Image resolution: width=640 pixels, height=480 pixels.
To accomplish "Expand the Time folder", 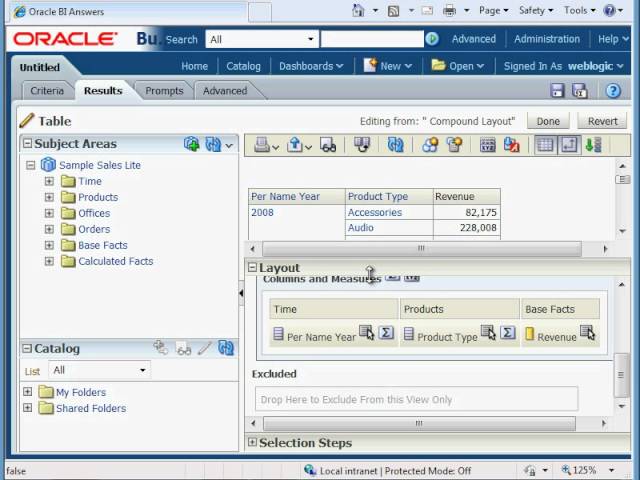I will point(49,181).
